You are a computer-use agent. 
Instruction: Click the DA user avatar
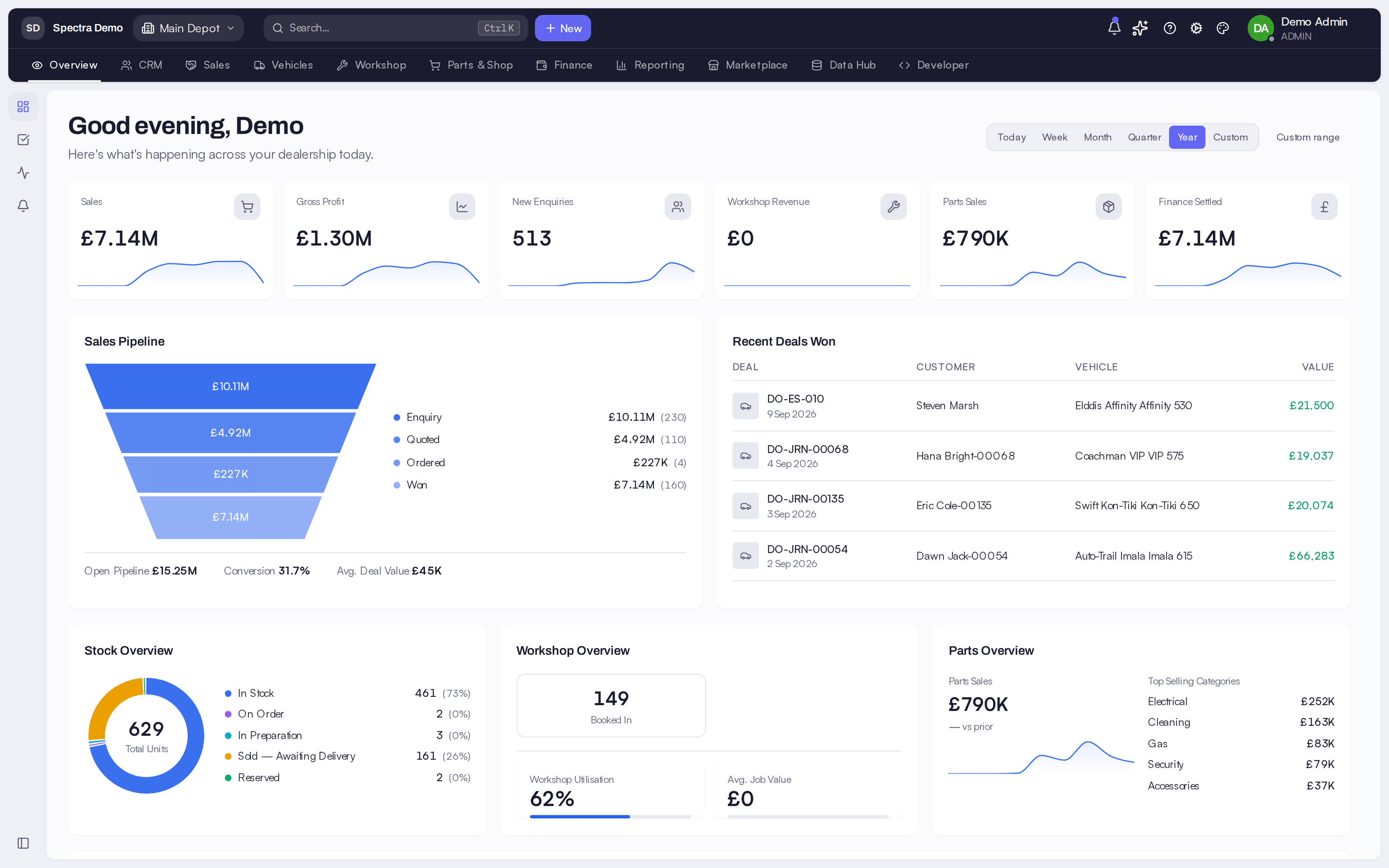[x=1260, y=28]
